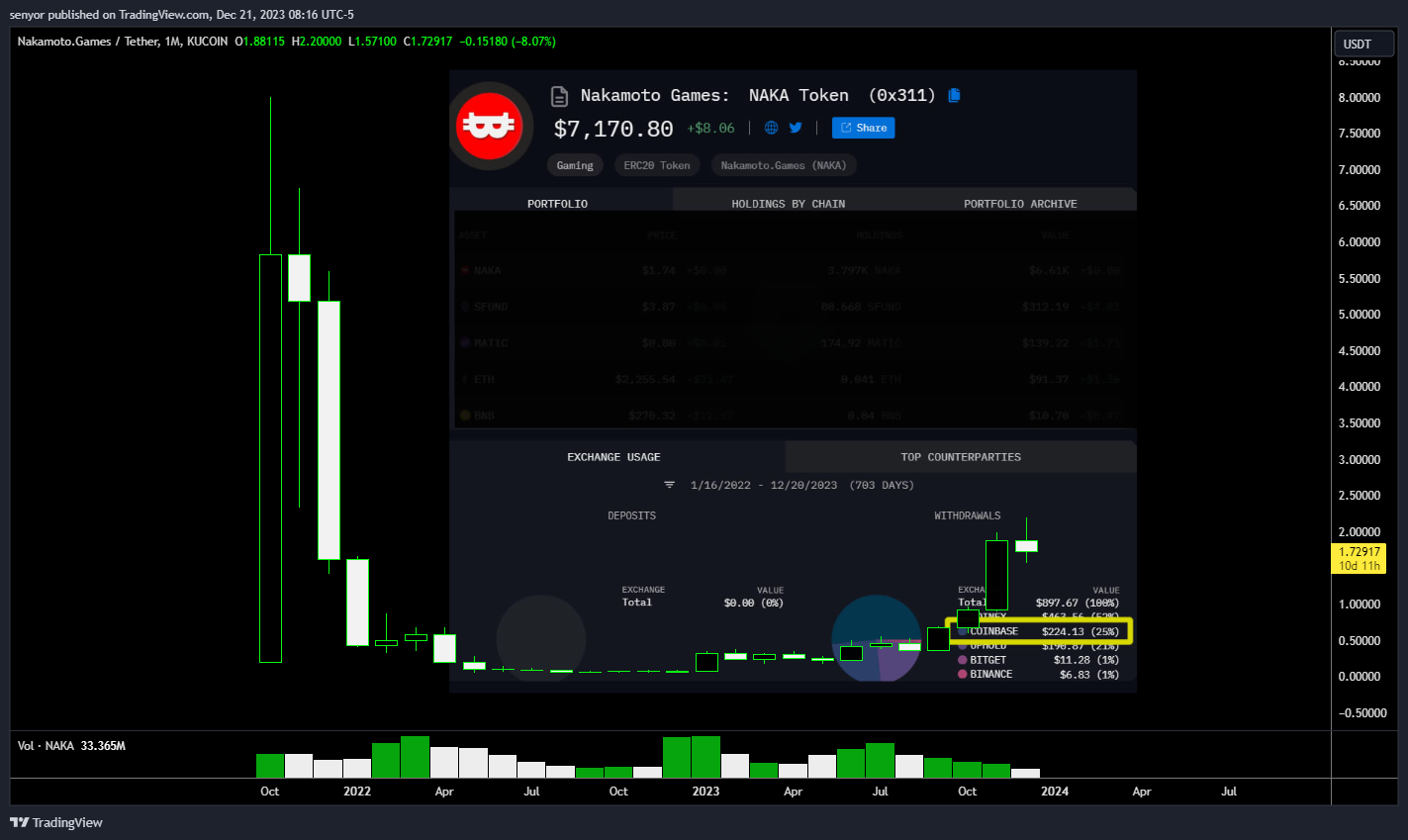Click the $7,170.80 portfolio value

tap(613, 129)
